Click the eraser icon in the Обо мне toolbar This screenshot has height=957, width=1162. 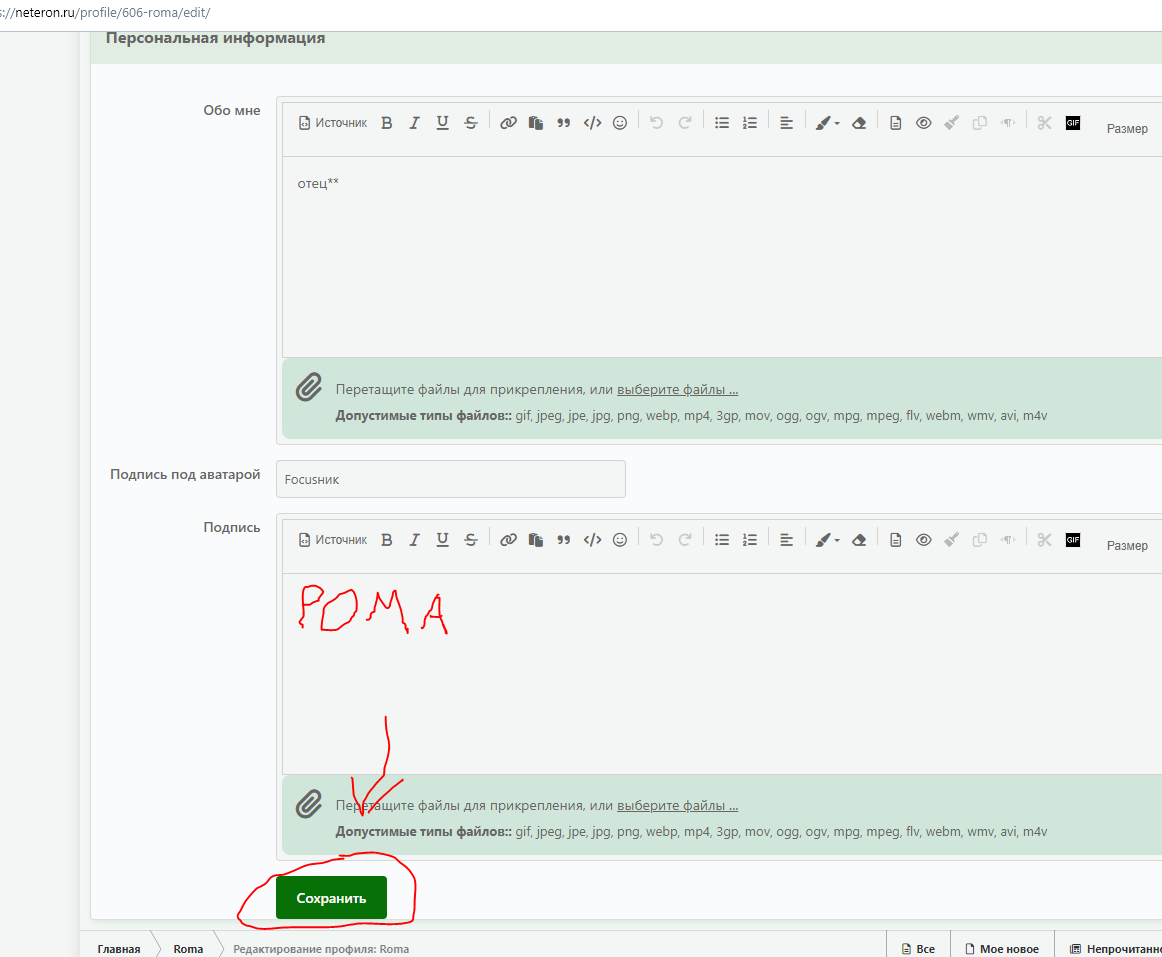pyautogui.click(x=859, y=123)
